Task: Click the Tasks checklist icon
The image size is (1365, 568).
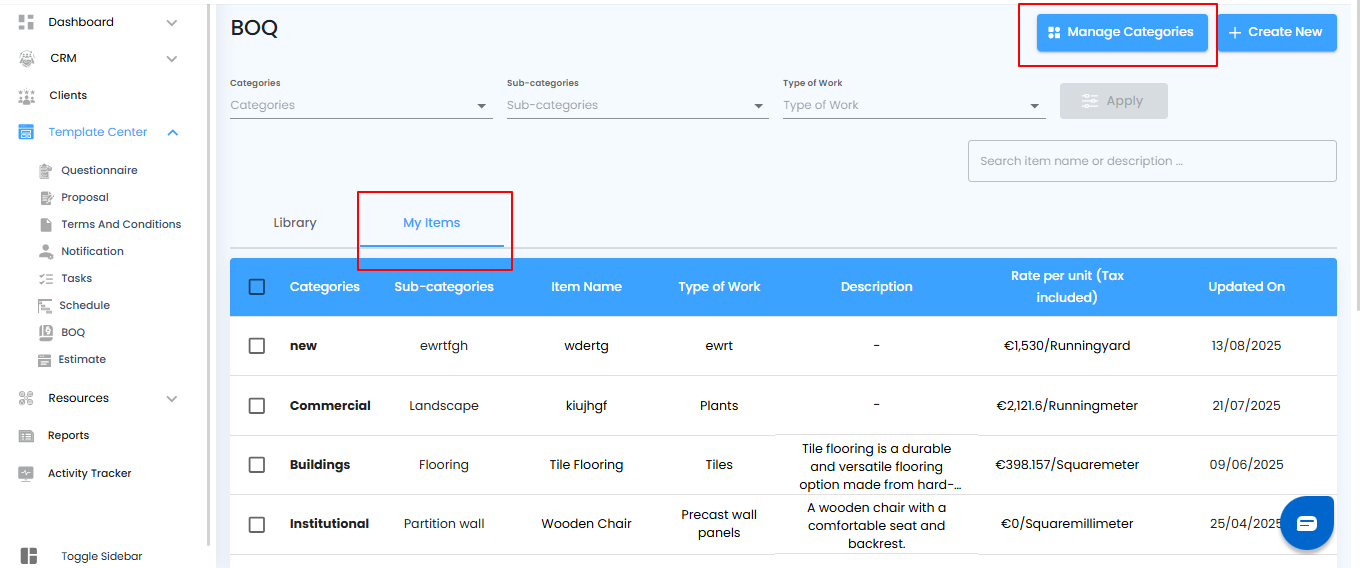Action: [x=45, y=279]
